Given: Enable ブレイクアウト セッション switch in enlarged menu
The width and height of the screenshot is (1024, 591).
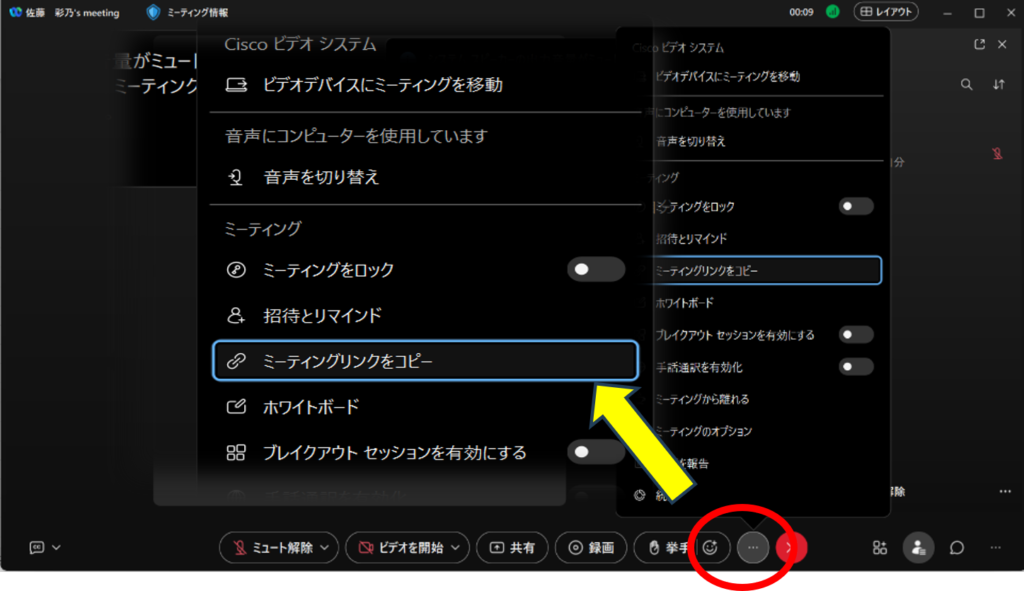Looking at the screenshot, I should point(596,452).
